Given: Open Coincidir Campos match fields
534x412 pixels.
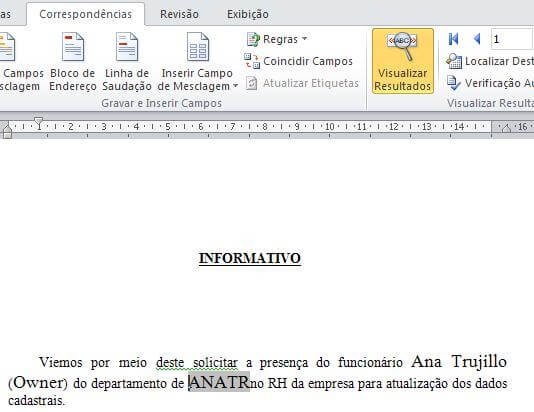Looking at the screenshot, I should 298,61.
